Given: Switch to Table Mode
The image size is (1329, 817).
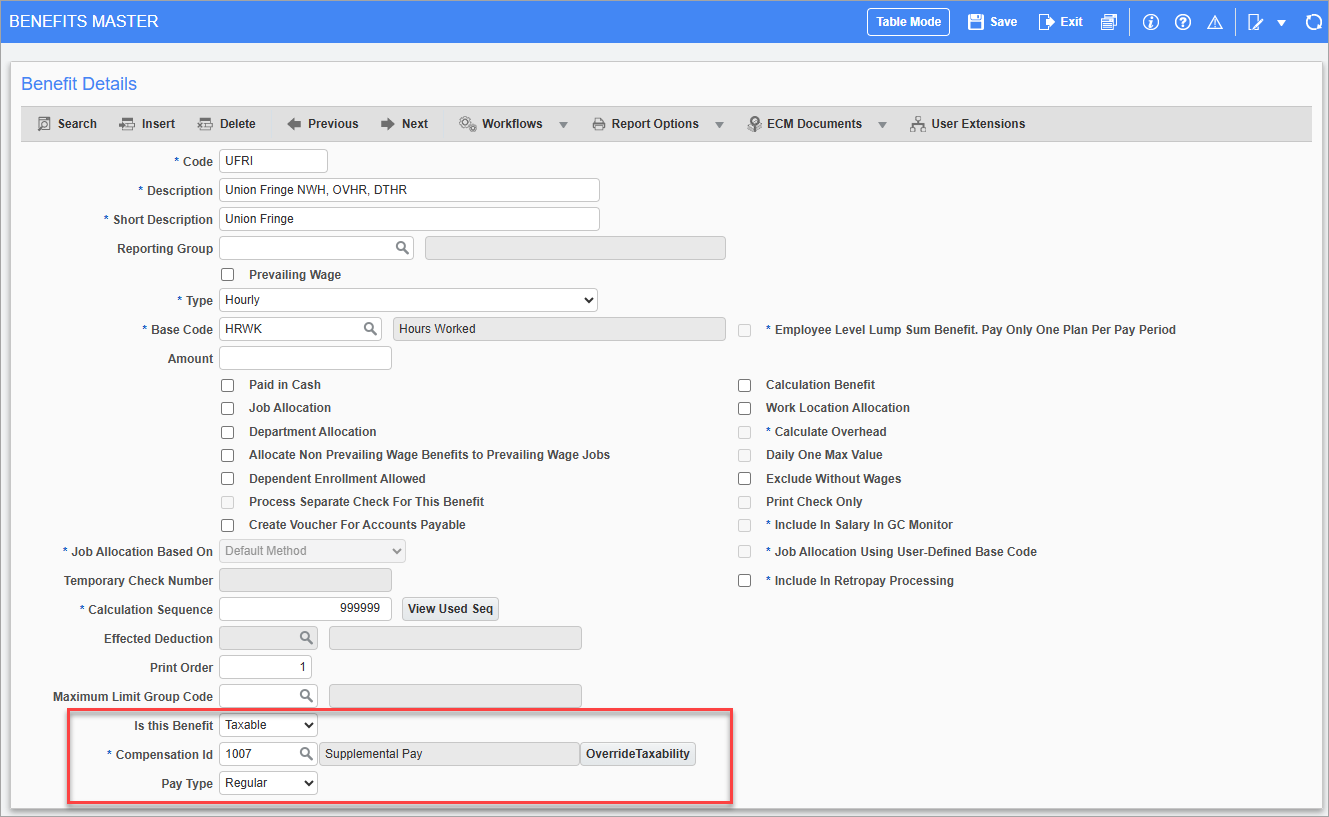Looking at the screenshot, I should (x=908, y=22).
